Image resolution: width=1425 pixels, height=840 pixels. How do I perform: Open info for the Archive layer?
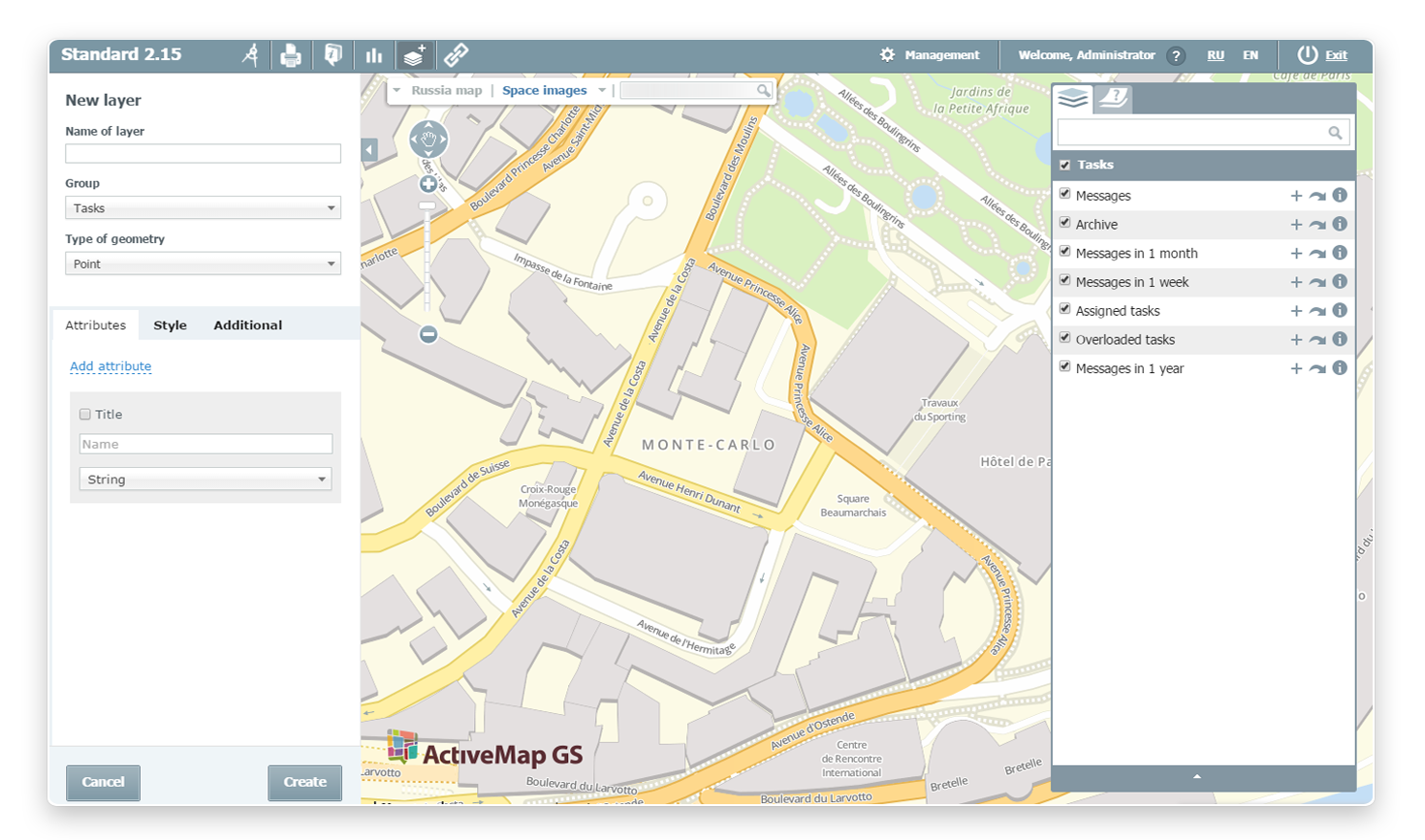pos(1340,224)
